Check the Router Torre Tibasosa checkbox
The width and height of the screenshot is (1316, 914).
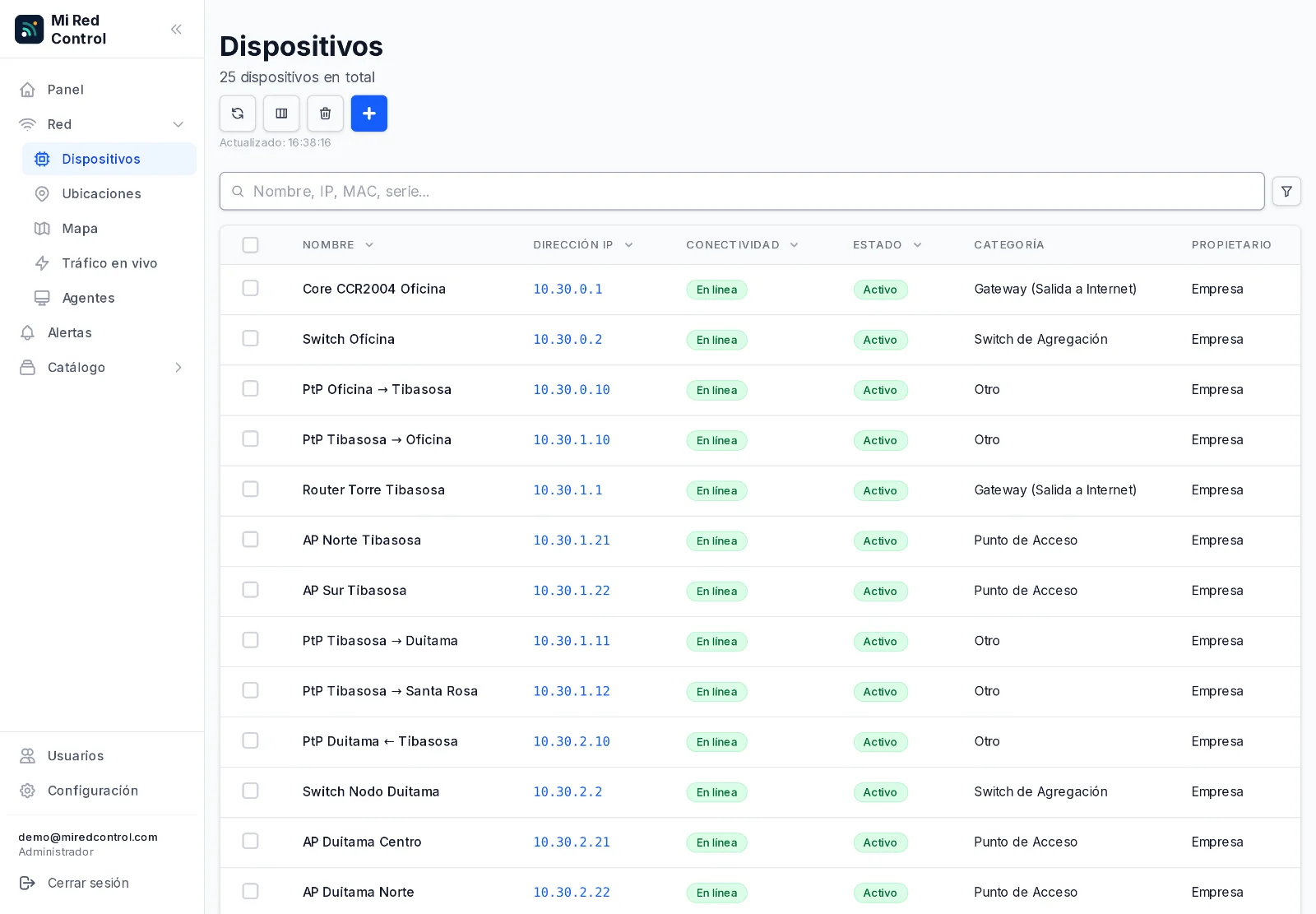point(251,489)
